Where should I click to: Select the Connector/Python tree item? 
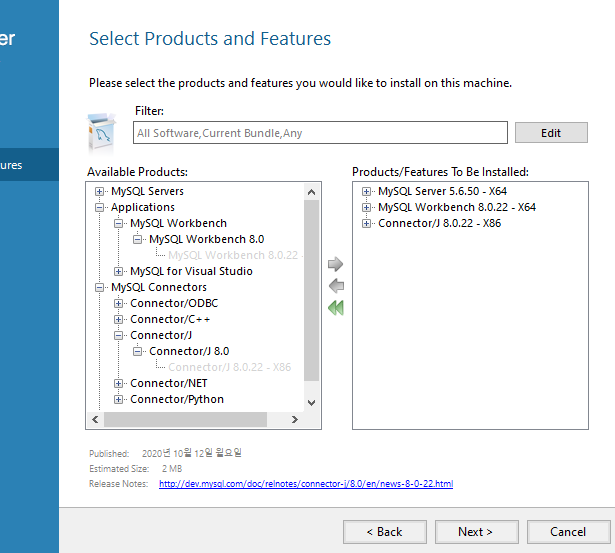coord(177,400)
